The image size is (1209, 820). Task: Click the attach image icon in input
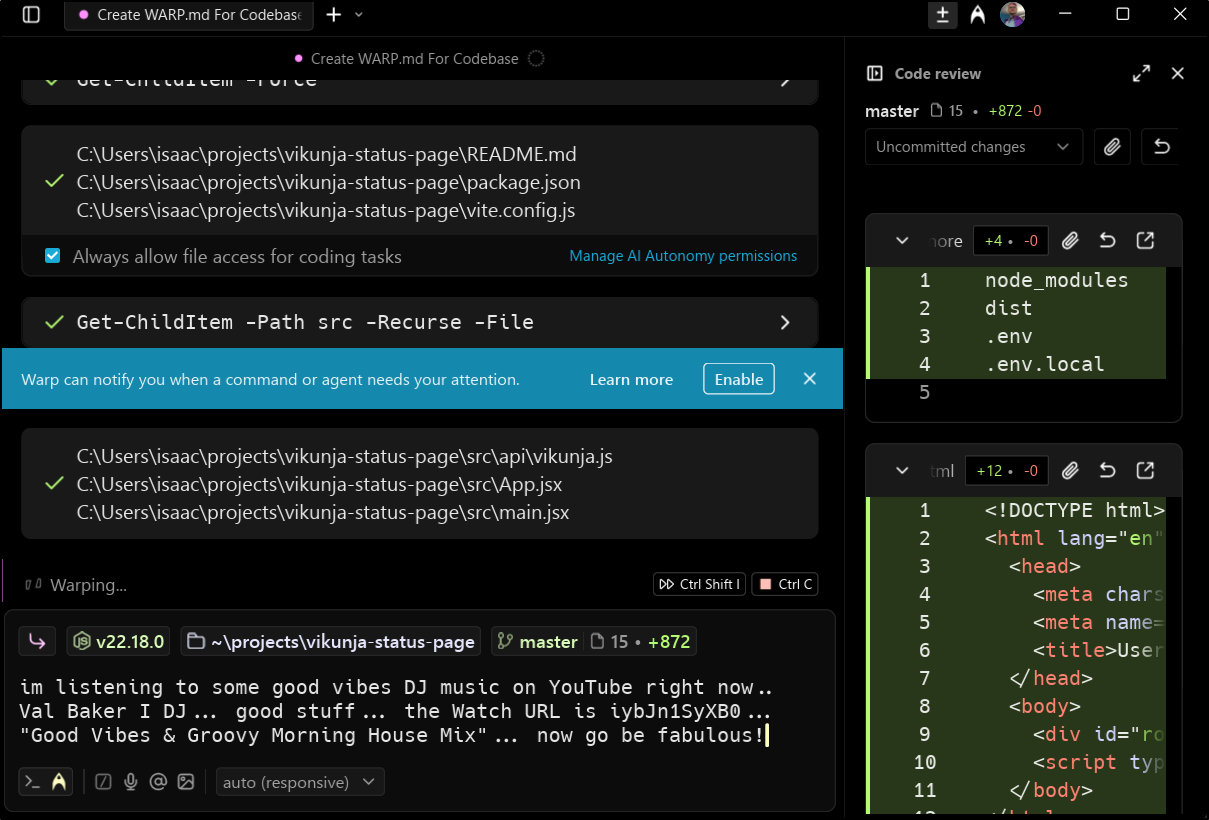pos(185,782)
